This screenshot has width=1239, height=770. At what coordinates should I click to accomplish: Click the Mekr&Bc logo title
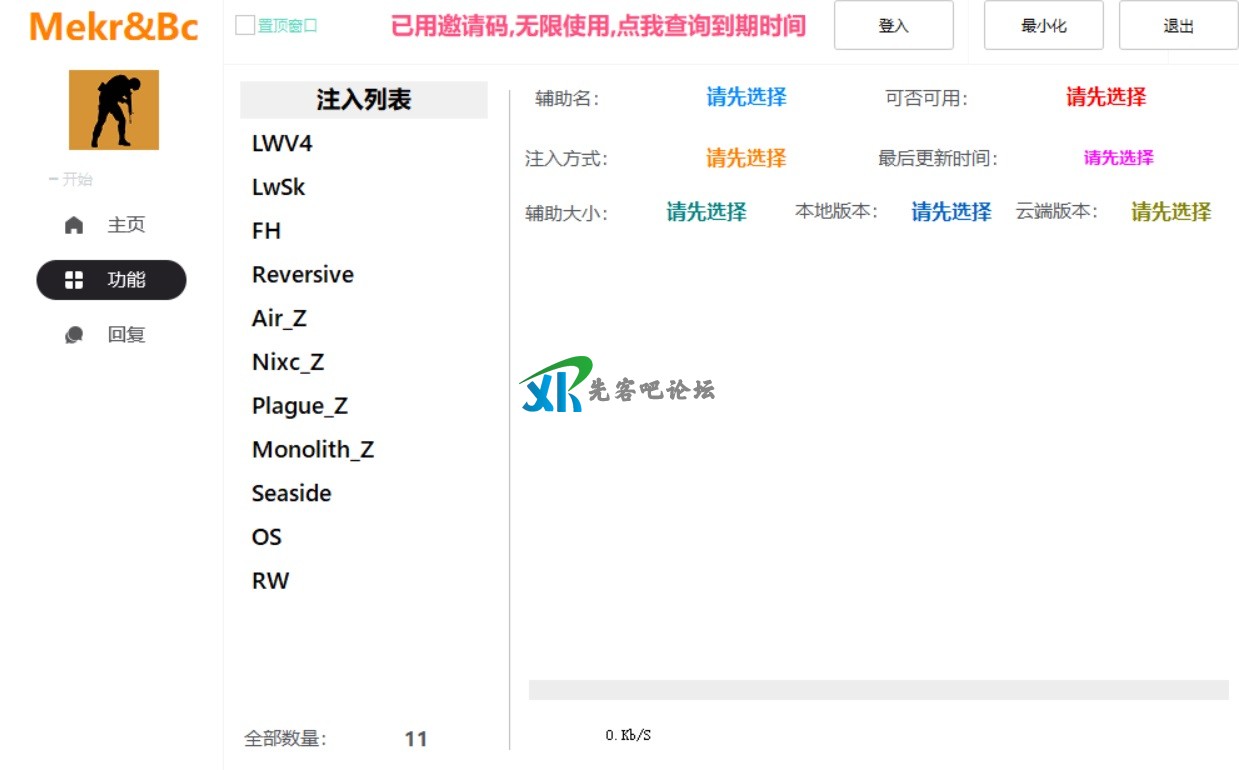pyautogui.click(x=113, y=27)
